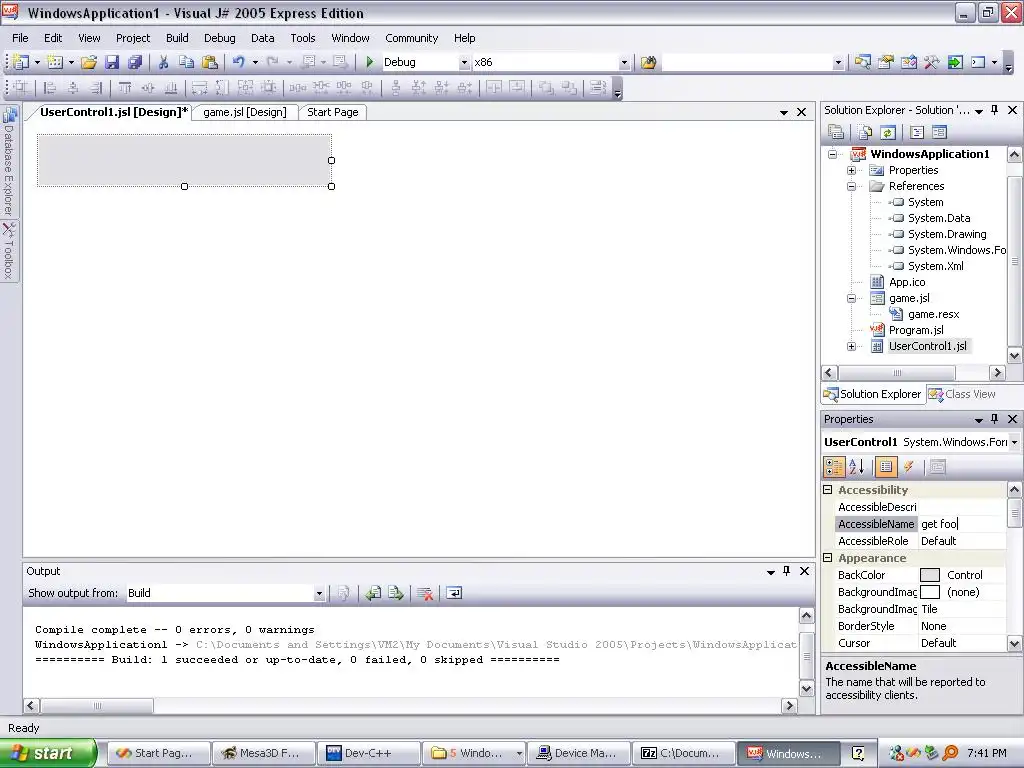Click the AccessibleRole Default value
This screenshot has height=768, width=1024.
click(962, 541)
